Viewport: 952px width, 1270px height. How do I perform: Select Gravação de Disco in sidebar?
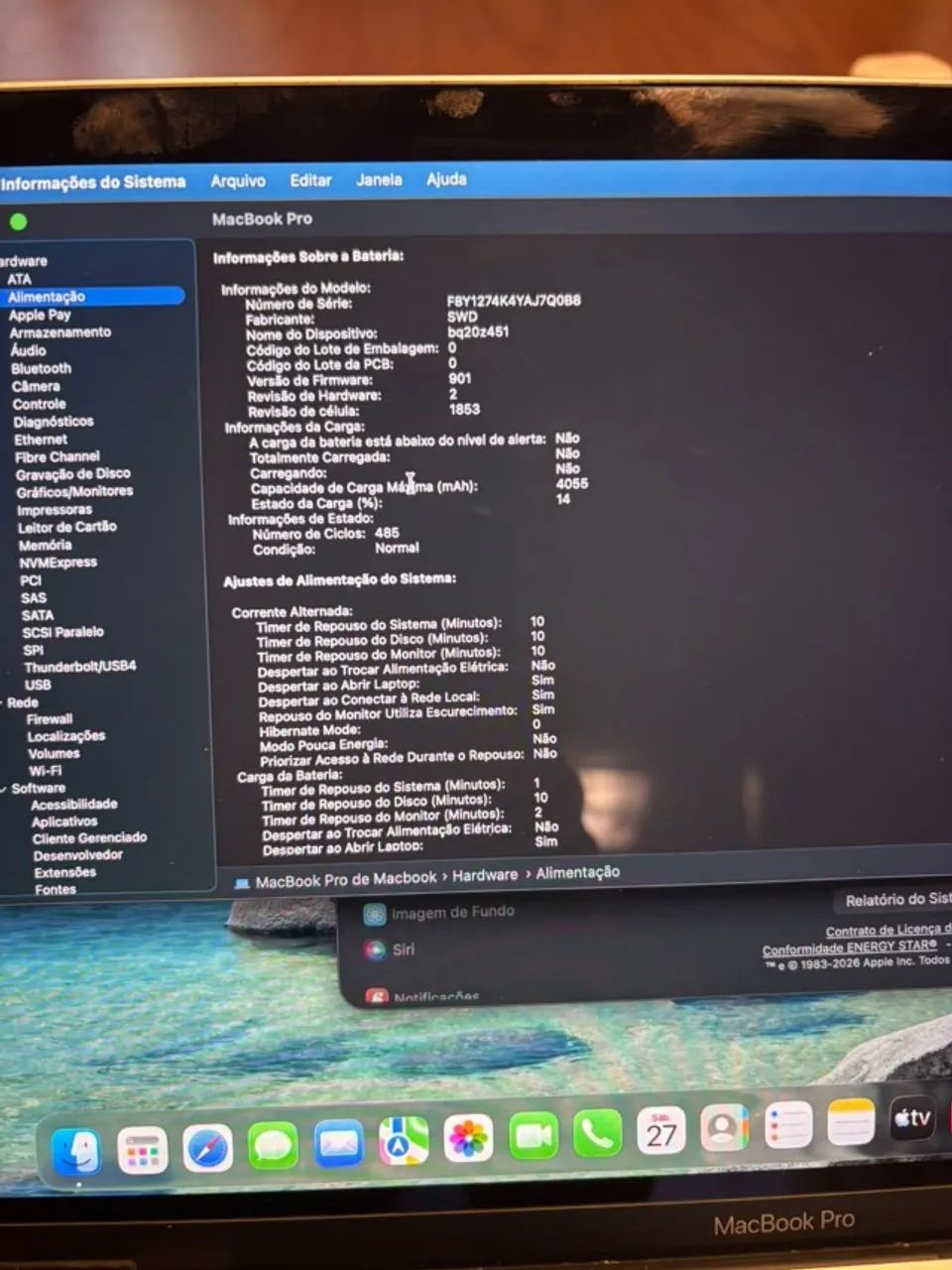(73, 474)
